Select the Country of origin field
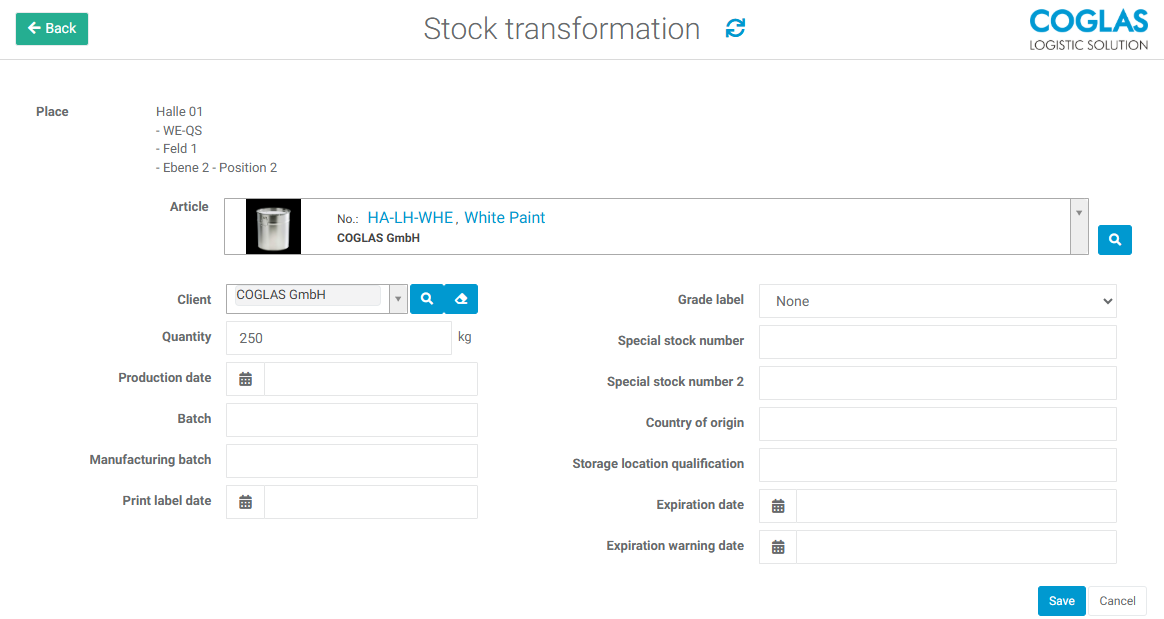 click(x=937, y=424)
